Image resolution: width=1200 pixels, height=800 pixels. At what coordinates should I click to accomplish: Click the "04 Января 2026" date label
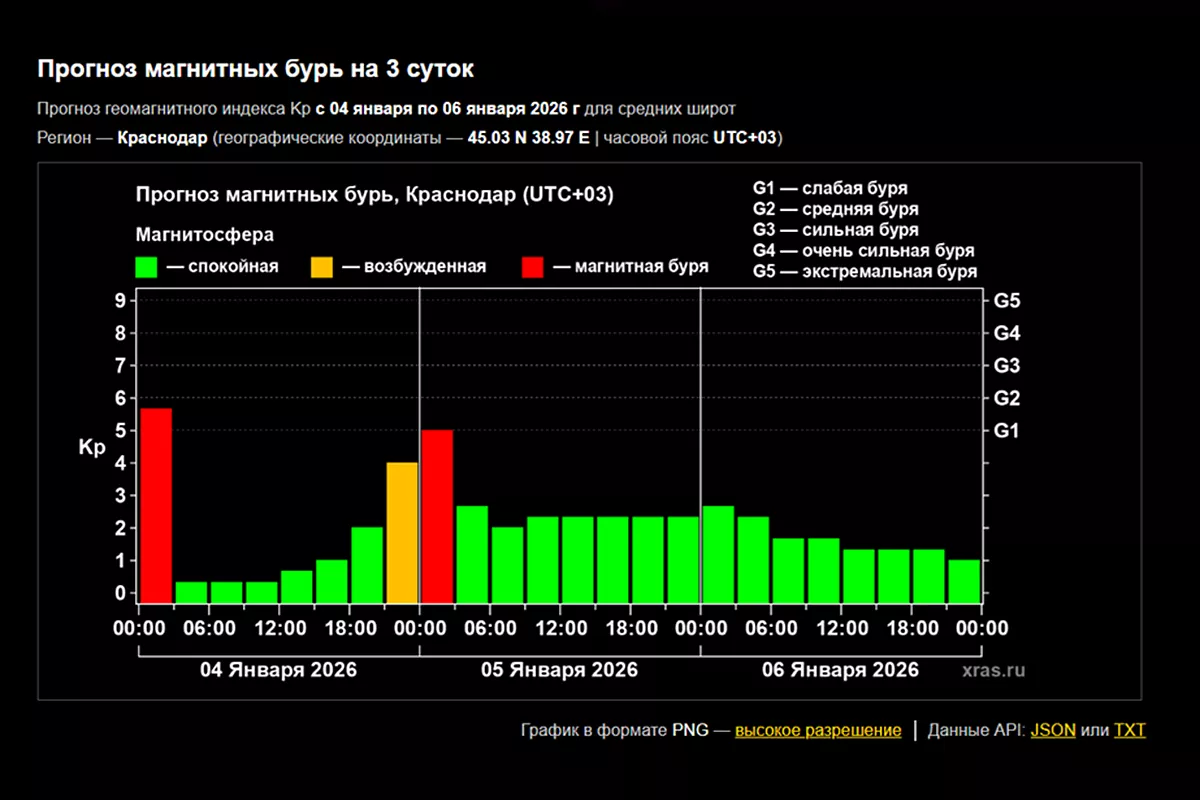click(x=279, y=670)
